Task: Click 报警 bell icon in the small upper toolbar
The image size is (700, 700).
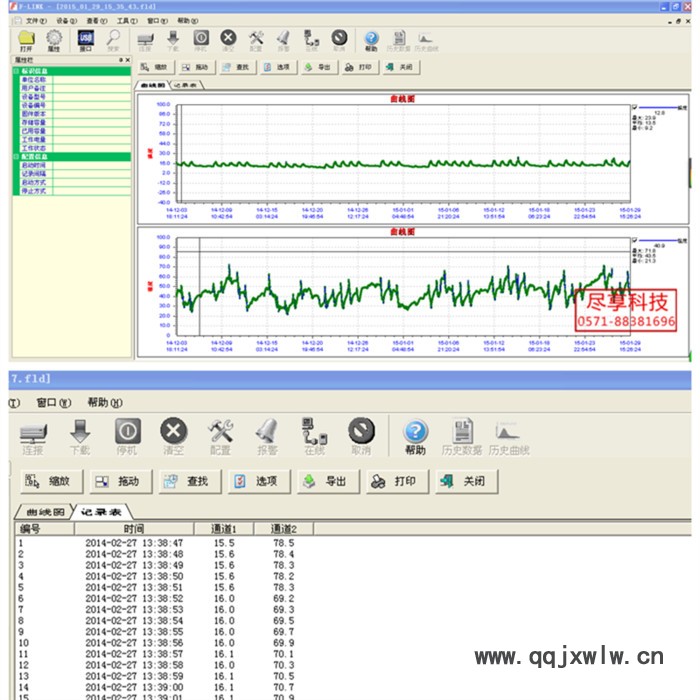Action: tap(283, 41)
